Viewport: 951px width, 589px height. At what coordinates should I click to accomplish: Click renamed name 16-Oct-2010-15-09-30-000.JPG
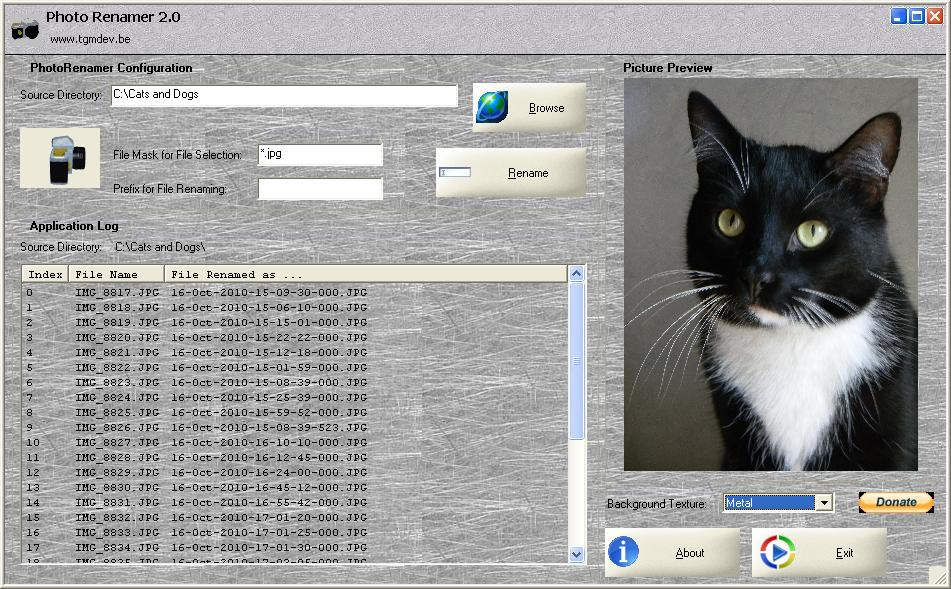269,292
